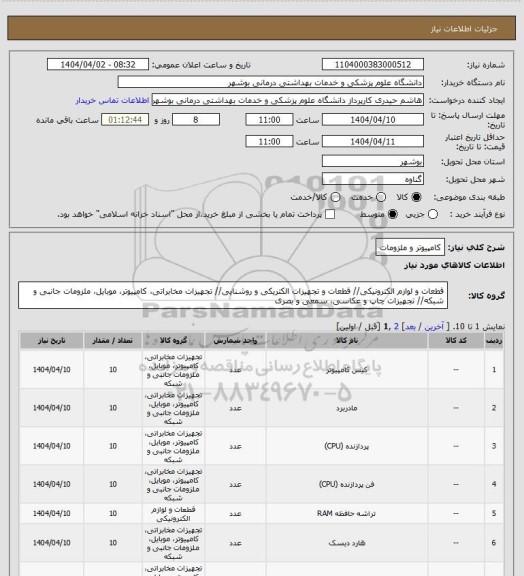Click the کامپیوتر و ملزومات description box
This screenshot has width=524, height=576.
click(410, 247)
